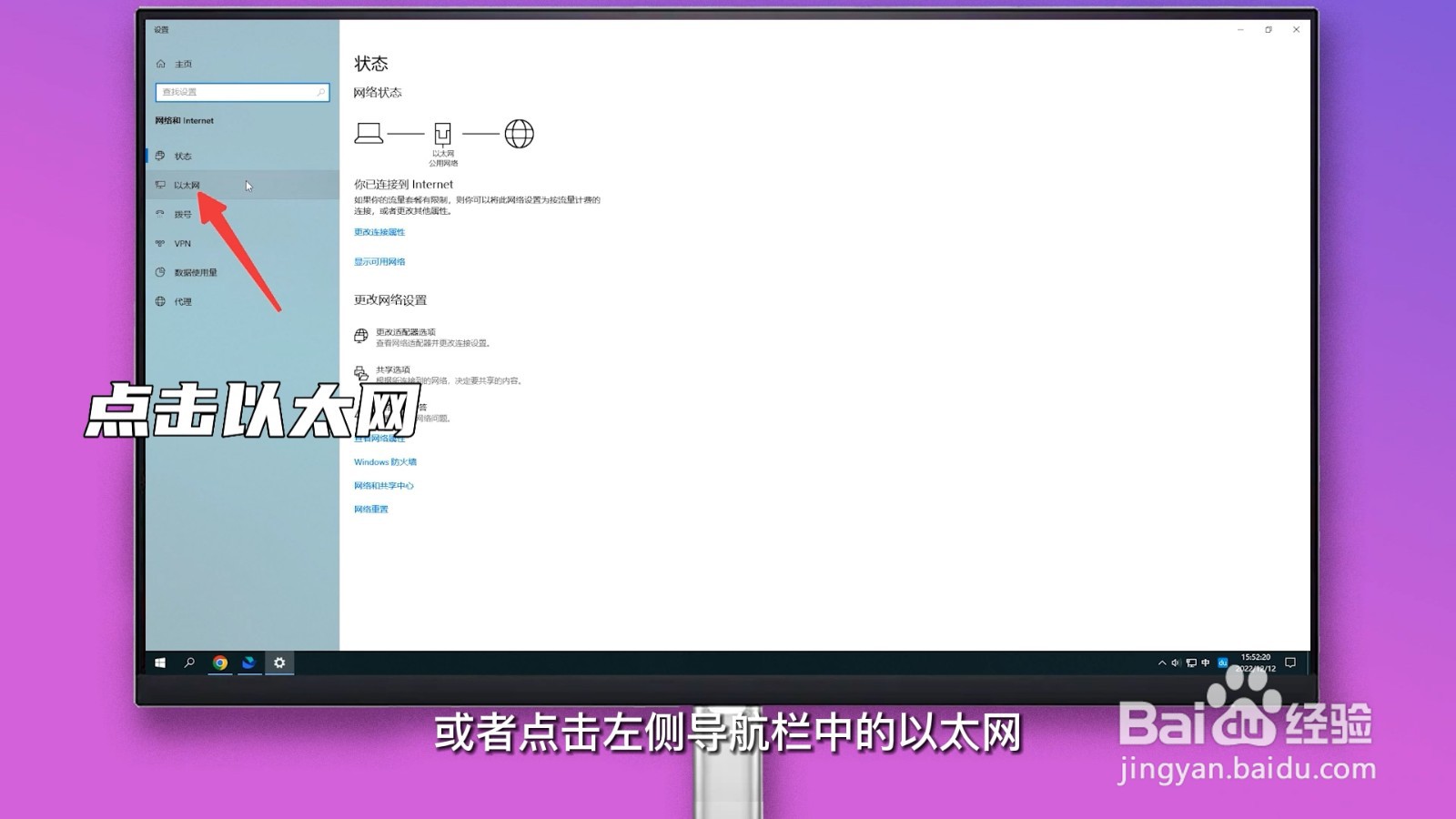
Task: Click the globe icon in network diagram
Action: tap(519, 134)
